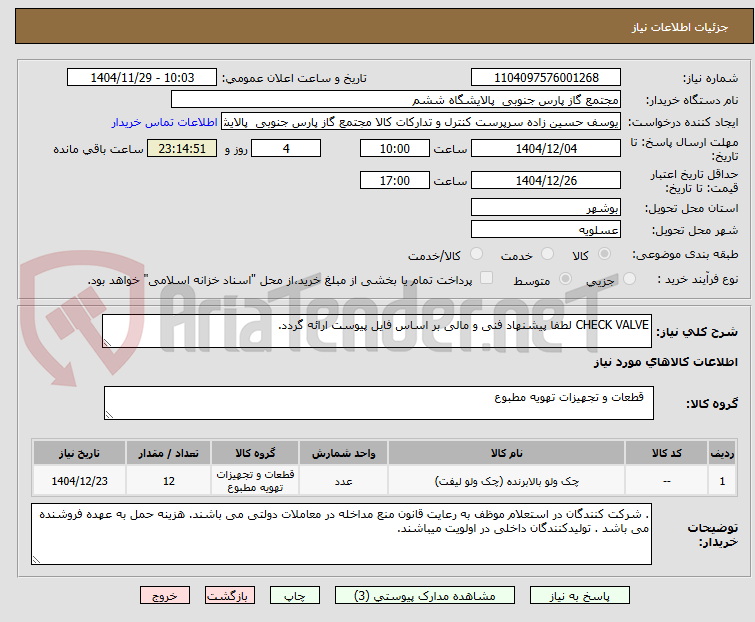Click the price validity date 1404/12/26
The image size is (755, 622).
click(x=546, y=180)
